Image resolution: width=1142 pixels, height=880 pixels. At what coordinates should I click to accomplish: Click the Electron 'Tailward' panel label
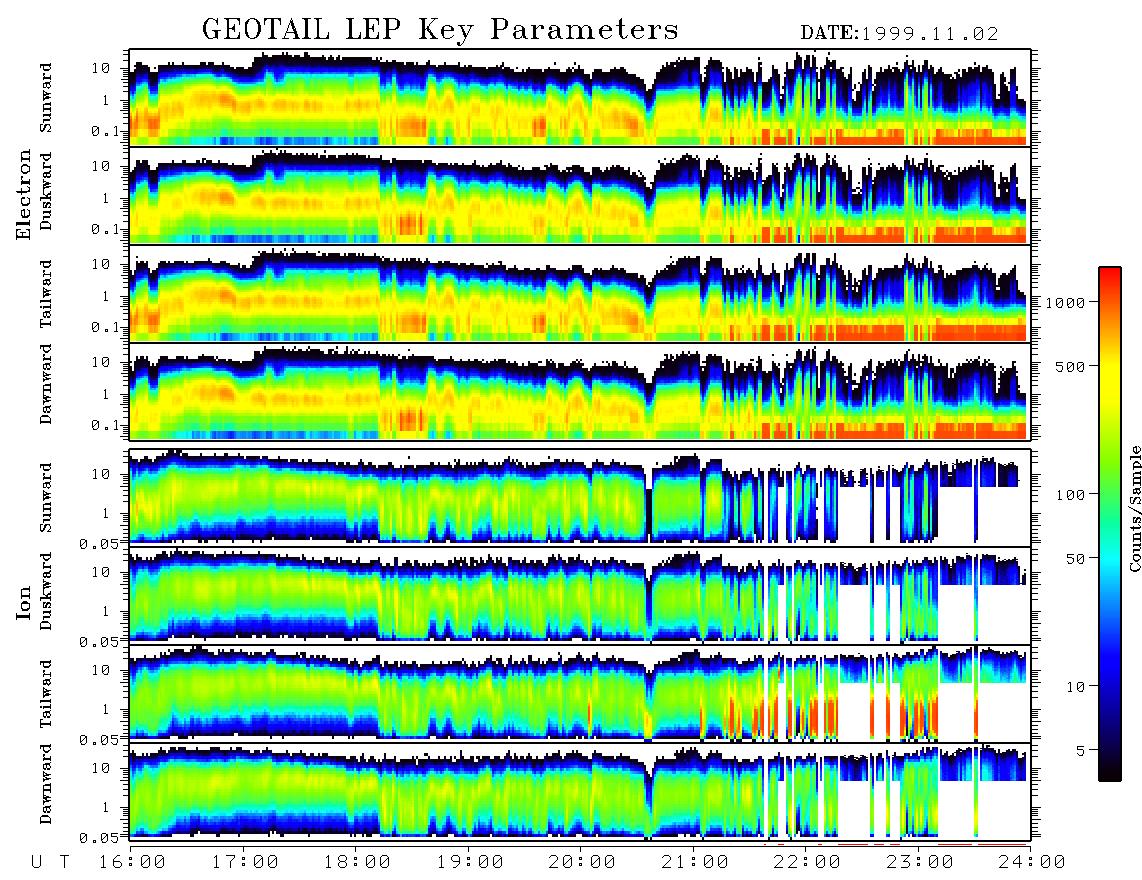click(x=46, y=293)
